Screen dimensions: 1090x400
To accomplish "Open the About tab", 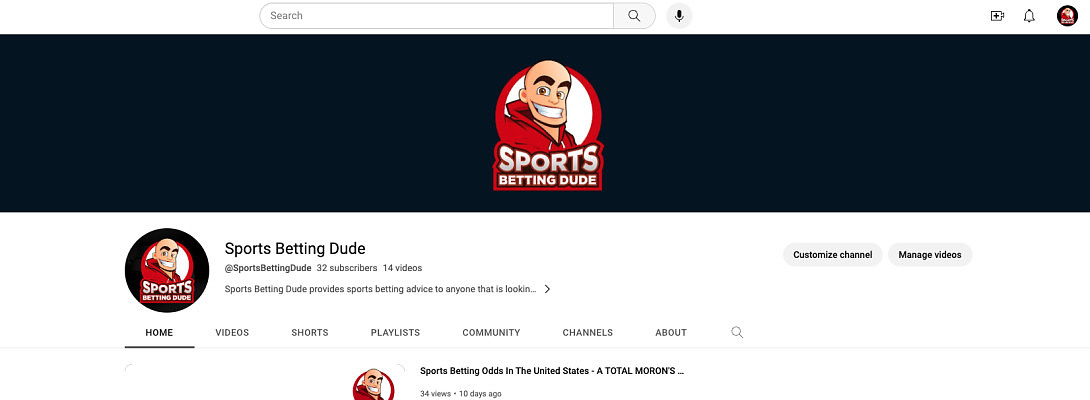I will point(671,333).
